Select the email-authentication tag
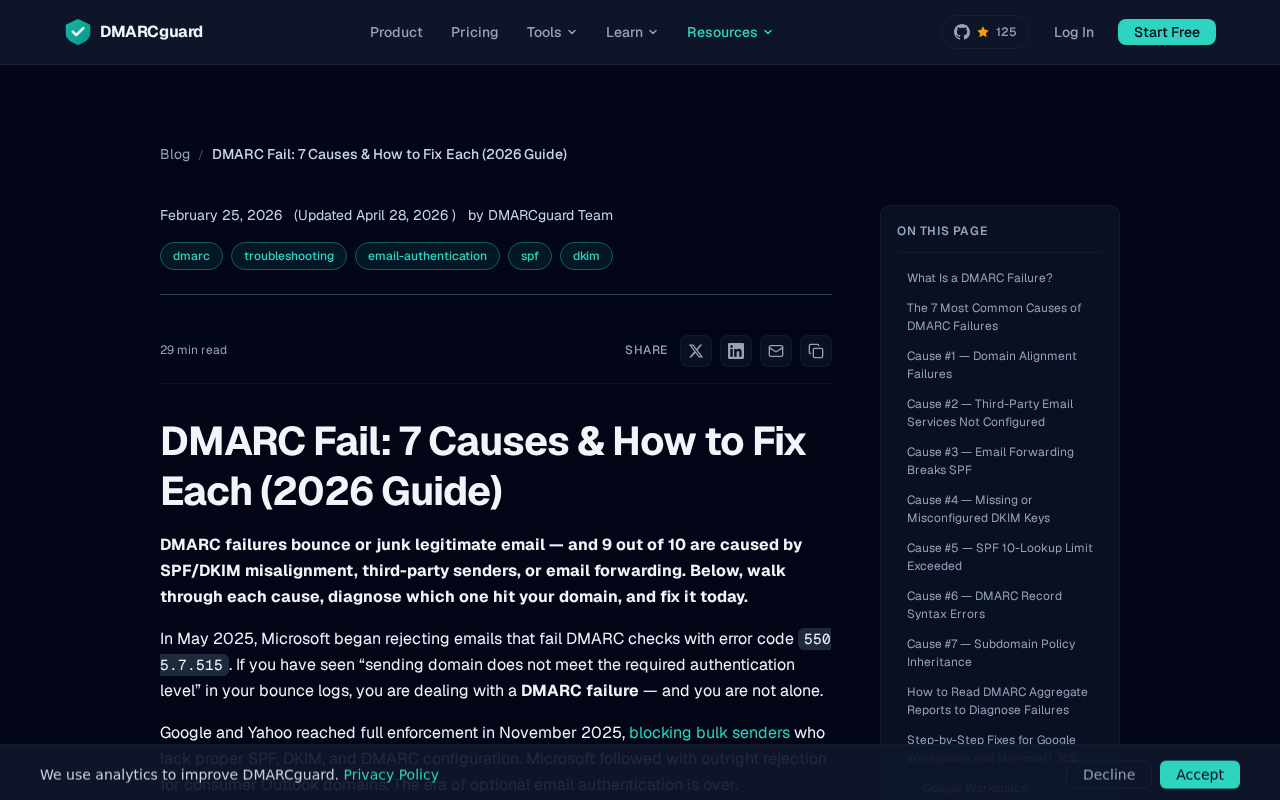The width and height of the screenshot is (1280, 800). click(427, 256)
